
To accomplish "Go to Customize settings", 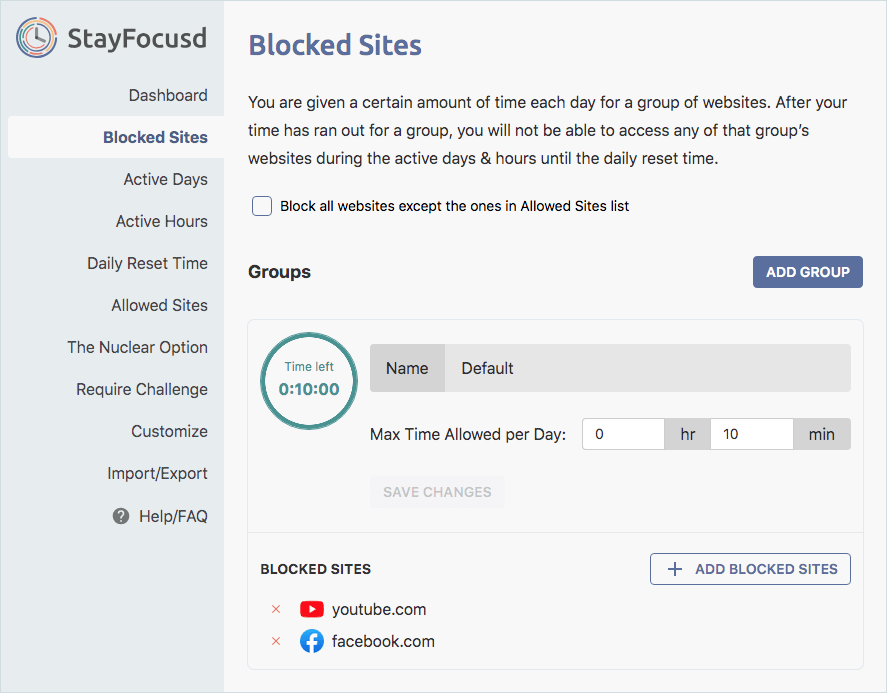I will tap(170, 431).
